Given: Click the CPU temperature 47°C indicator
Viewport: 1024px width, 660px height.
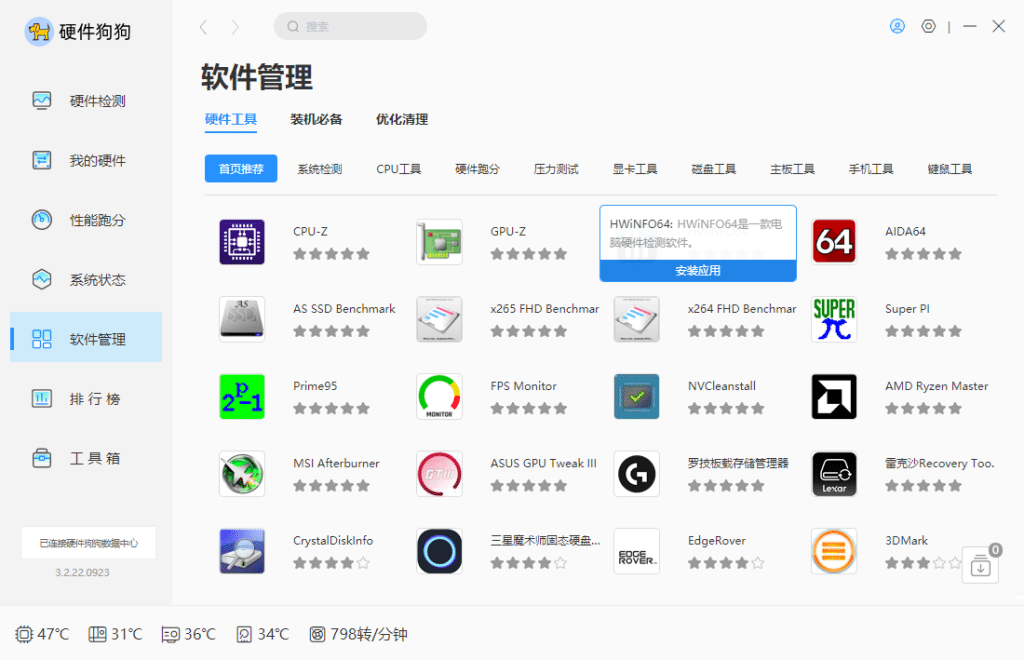Looking at the screenshot, I should 42,634.
